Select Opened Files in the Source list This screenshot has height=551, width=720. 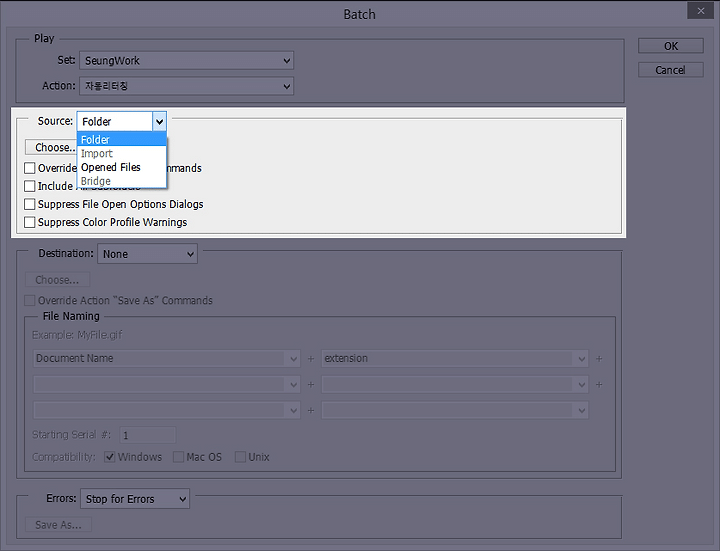122,167
